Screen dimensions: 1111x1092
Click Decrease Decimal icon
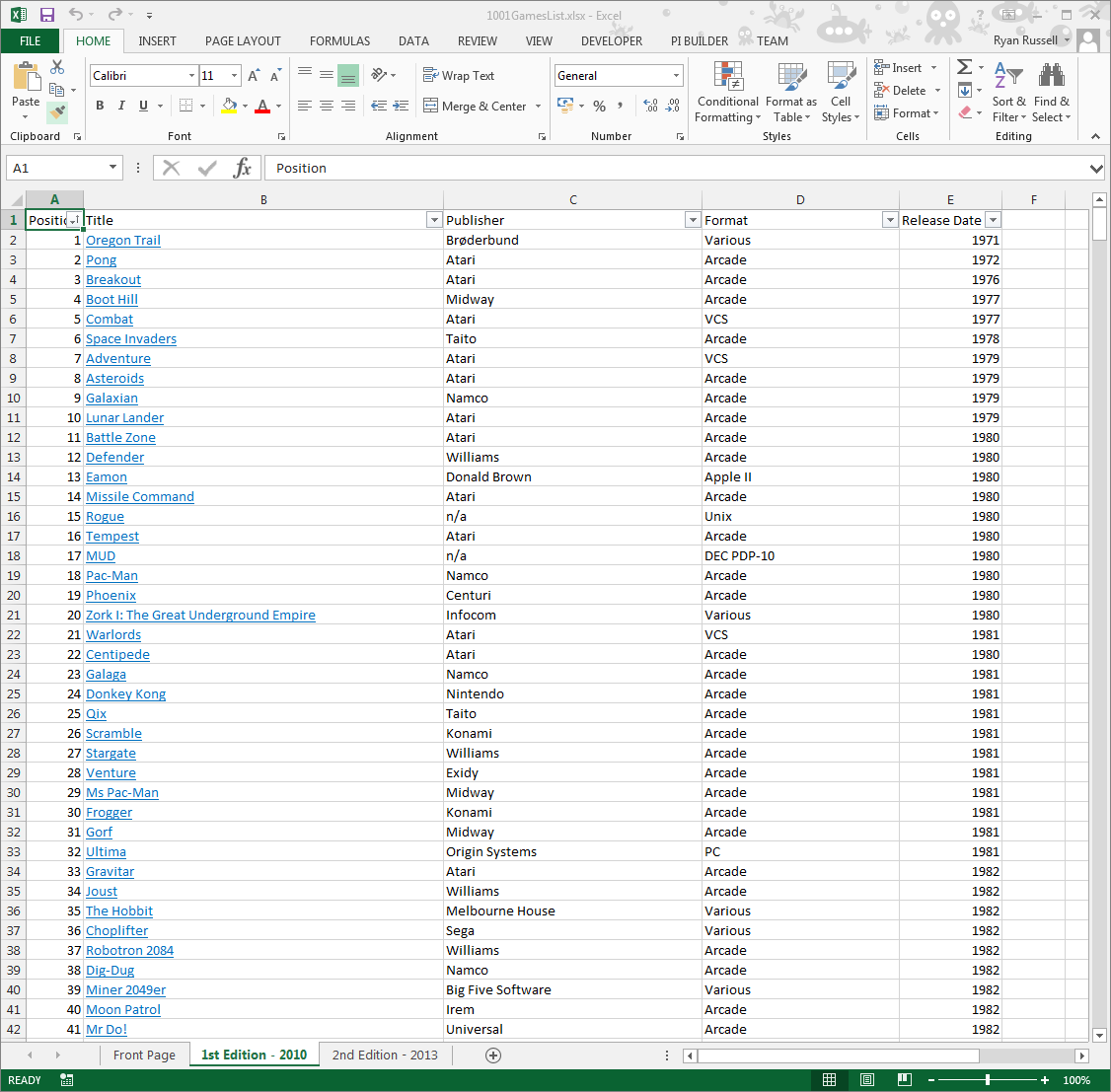pos(673,106)
